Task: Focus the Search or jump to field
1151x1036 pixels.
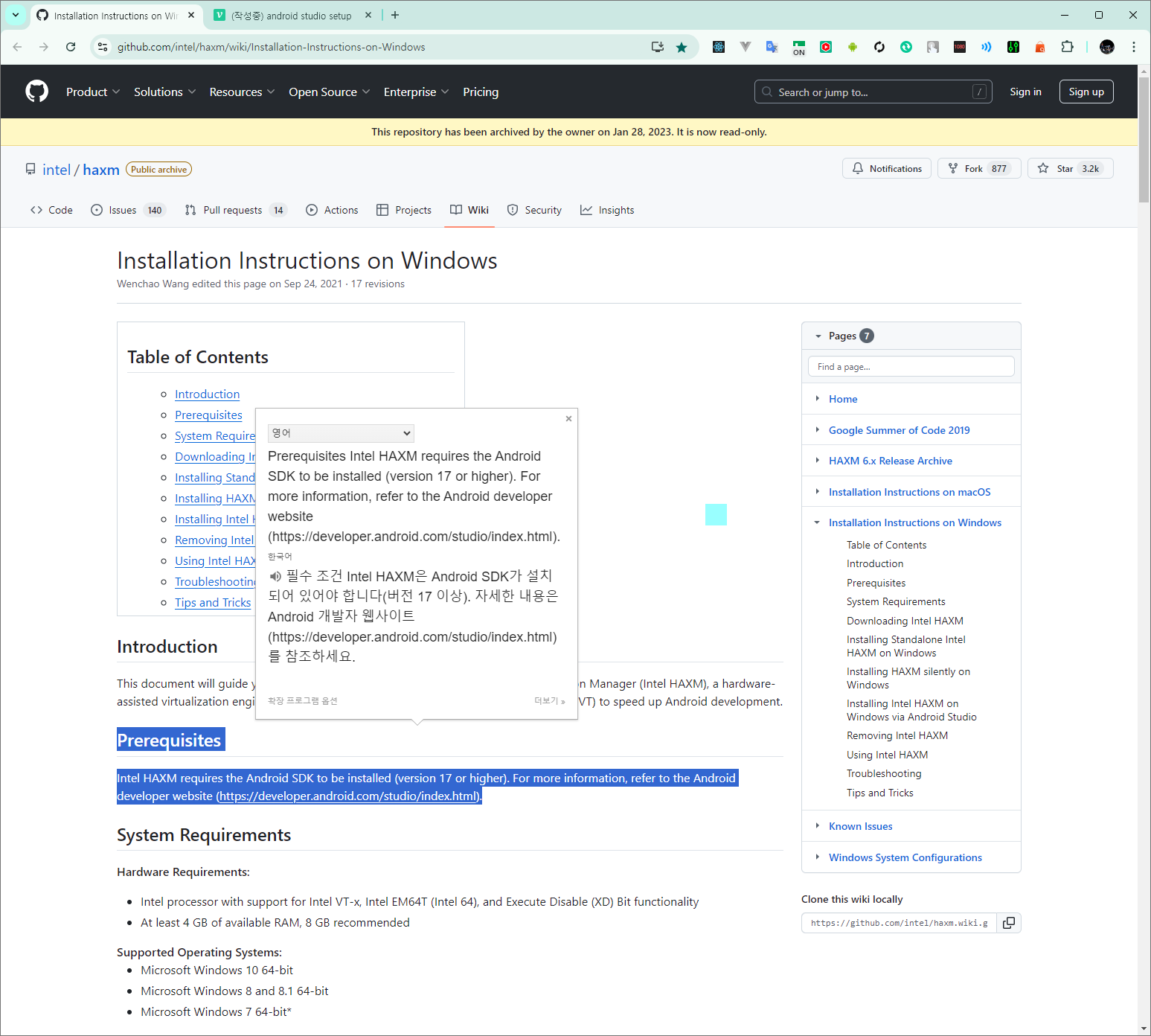Action: 873,92
